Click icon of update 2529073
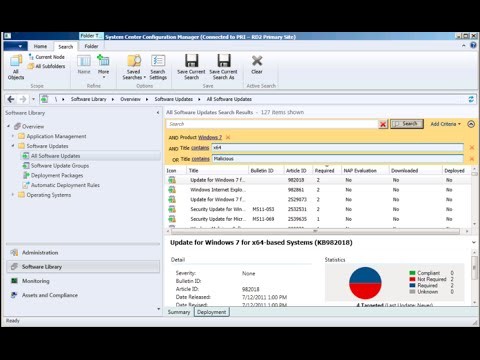Viewport: 480px width, 360px height. 172,199
